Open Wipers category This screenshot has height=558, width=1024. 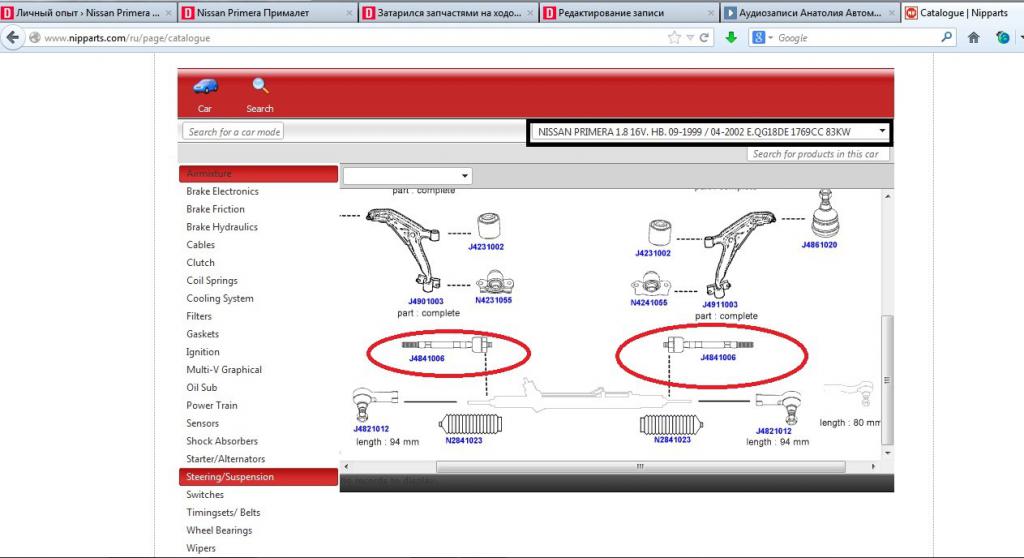pyautogui.click(x=200, y=548)
